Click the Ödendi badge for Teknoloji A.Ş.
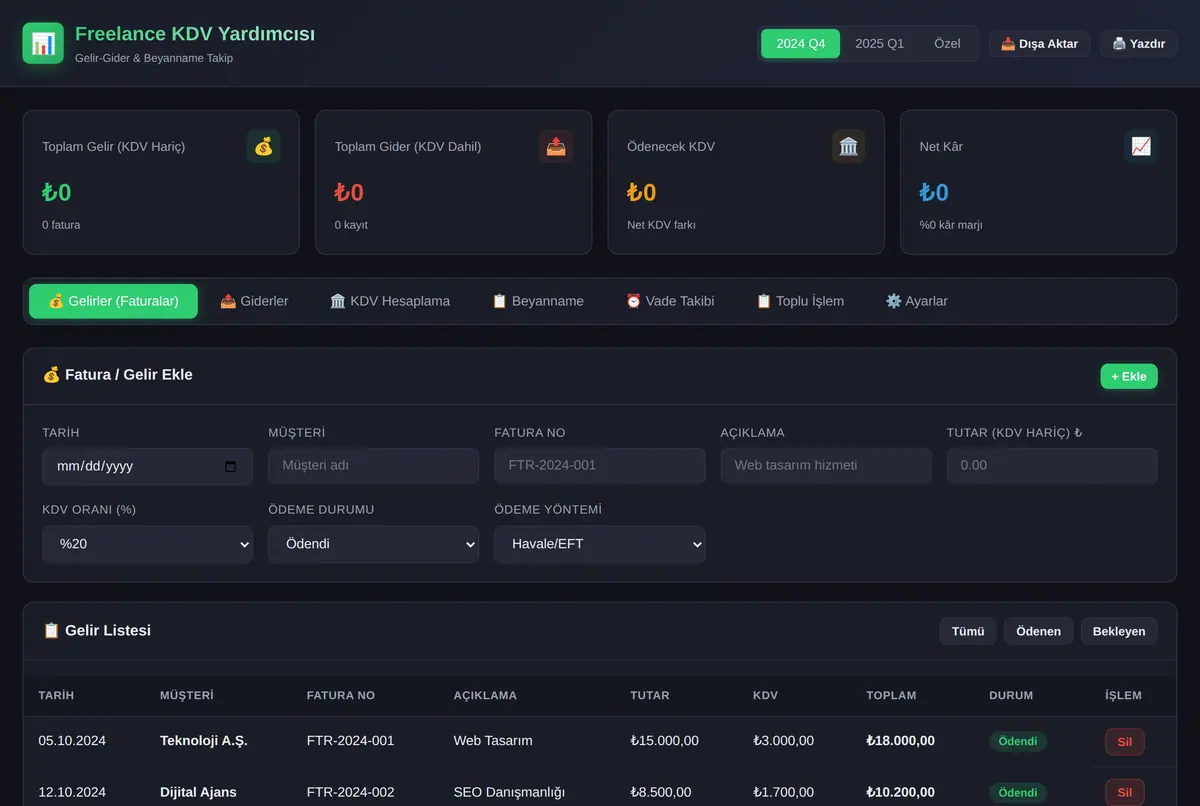The height and width of the screenshot is (806, 1200). (x=1018, y=741)
